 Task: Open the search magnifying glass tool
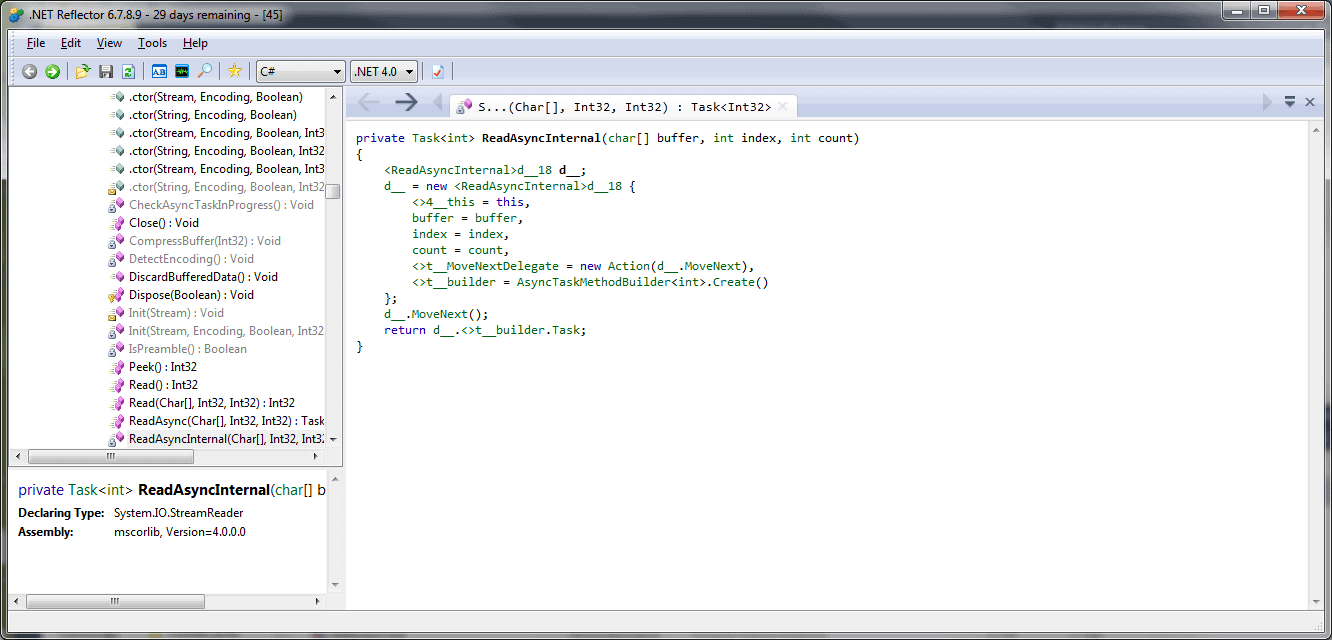204,71
